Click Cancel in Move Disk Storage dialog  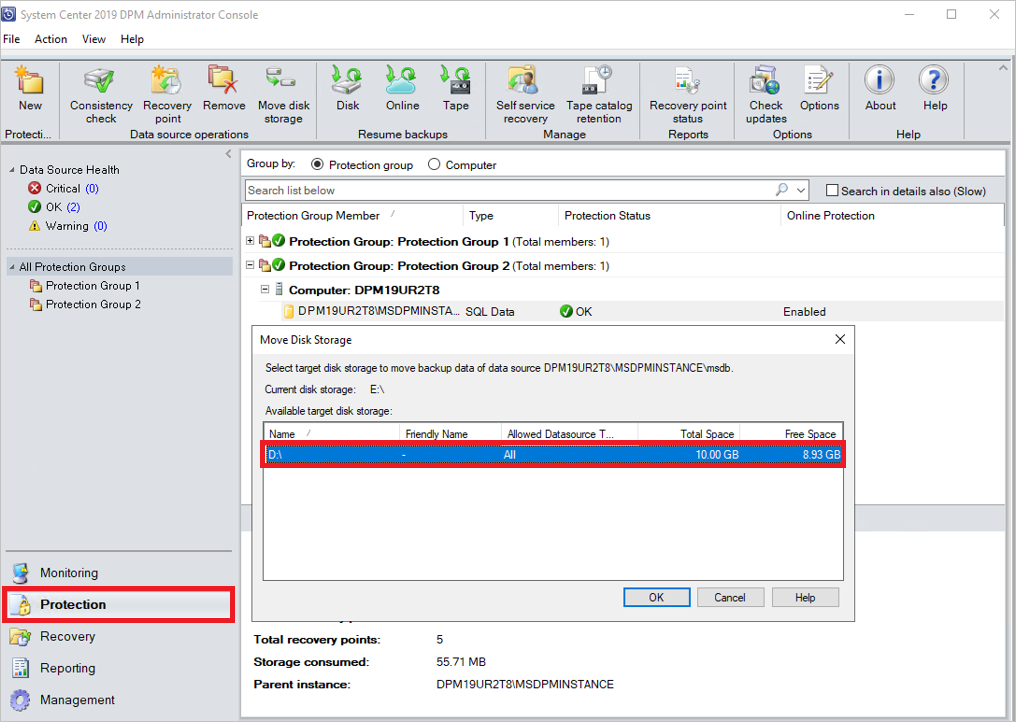click(730, 598)
